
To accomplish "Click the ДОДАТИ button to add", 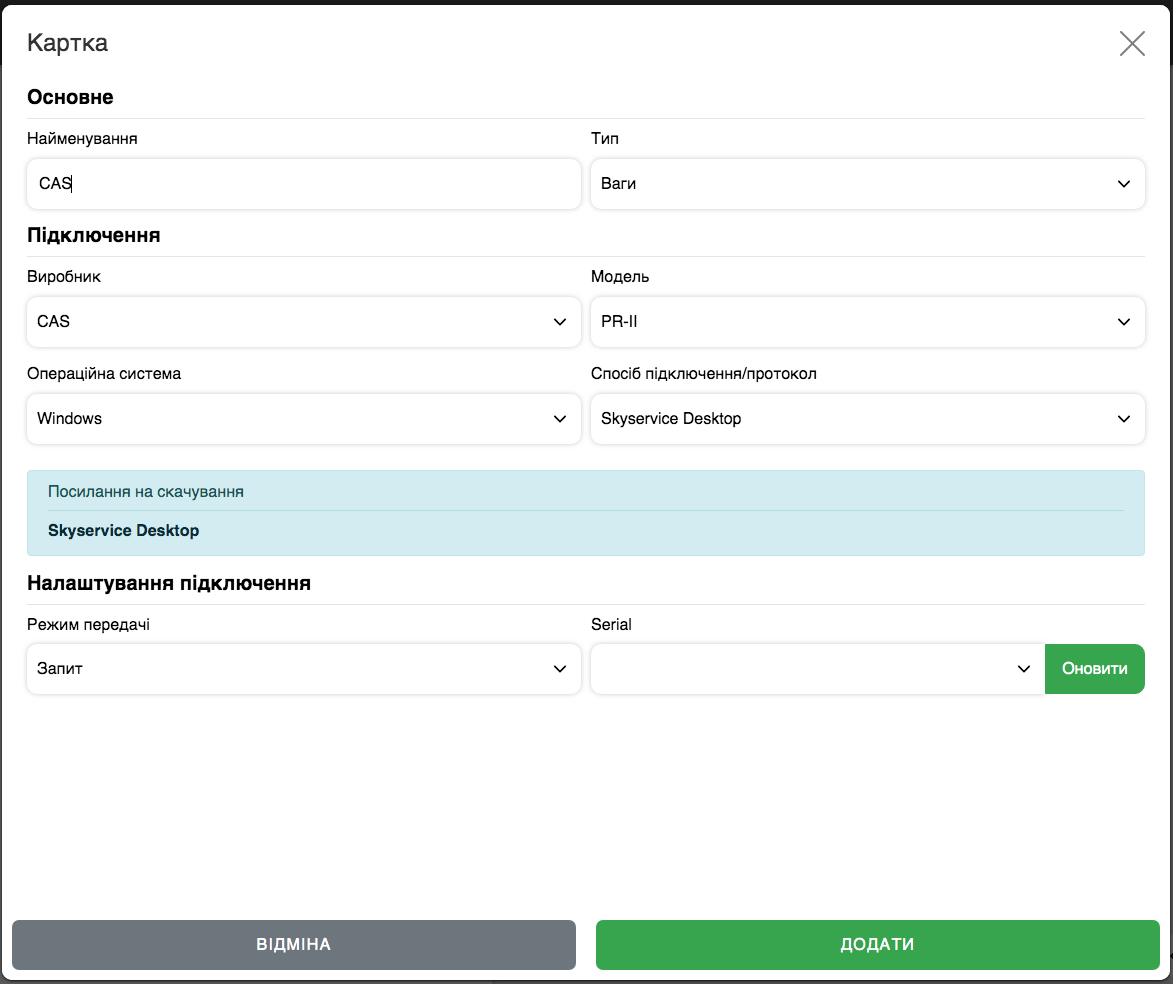I will click(877, 945).
